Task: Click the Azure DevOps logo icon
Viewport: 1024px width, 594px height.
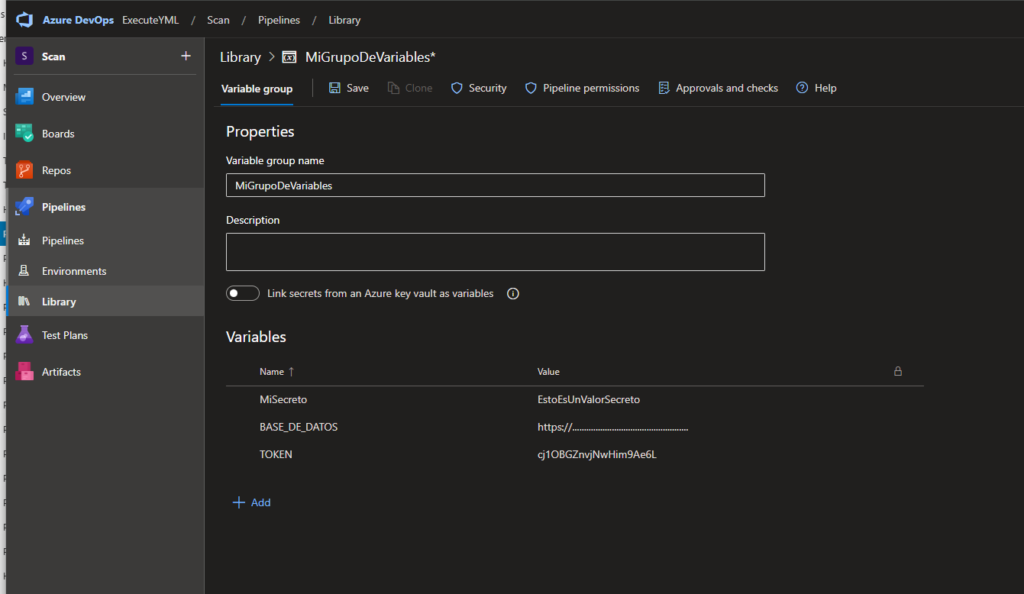Action: (x=25, y=20)
